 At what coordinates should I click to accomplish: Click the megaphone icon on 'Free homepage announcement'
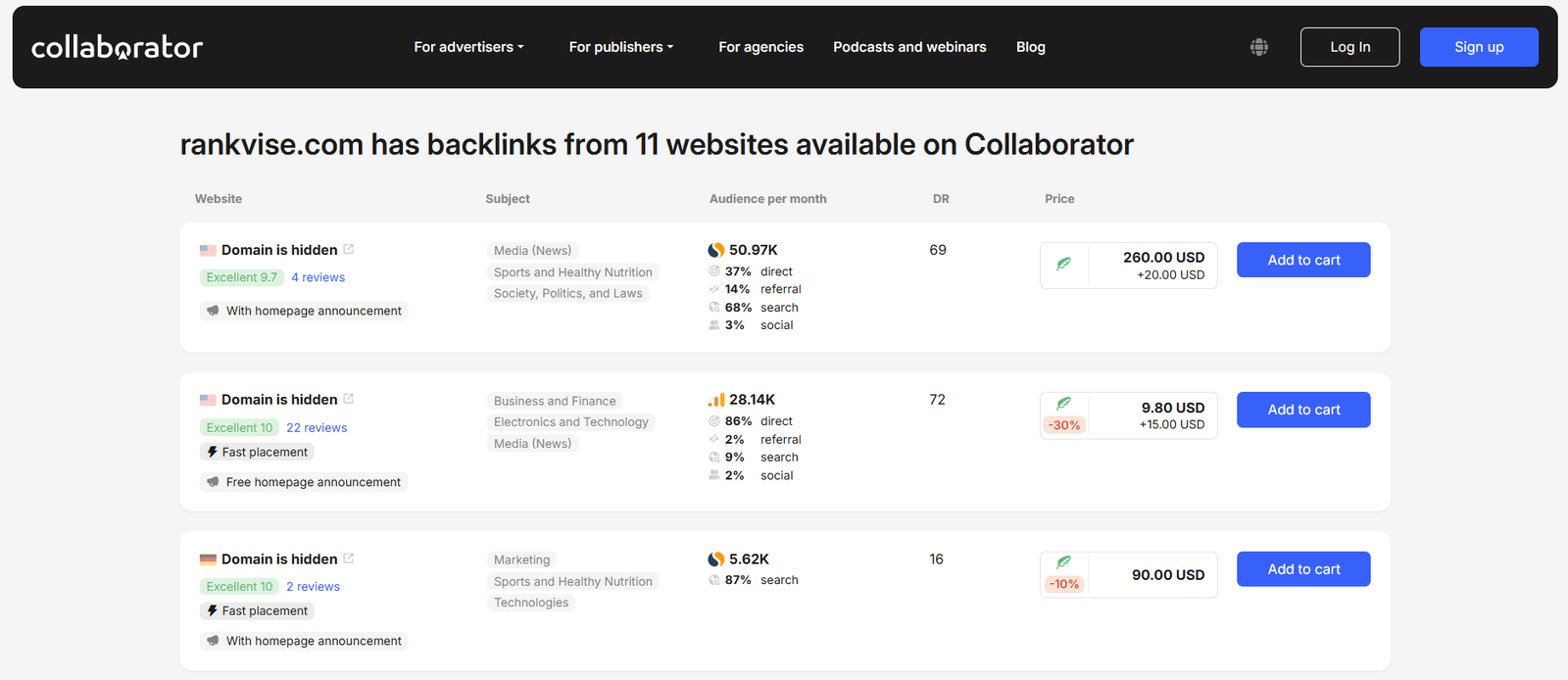click(213, 482)
